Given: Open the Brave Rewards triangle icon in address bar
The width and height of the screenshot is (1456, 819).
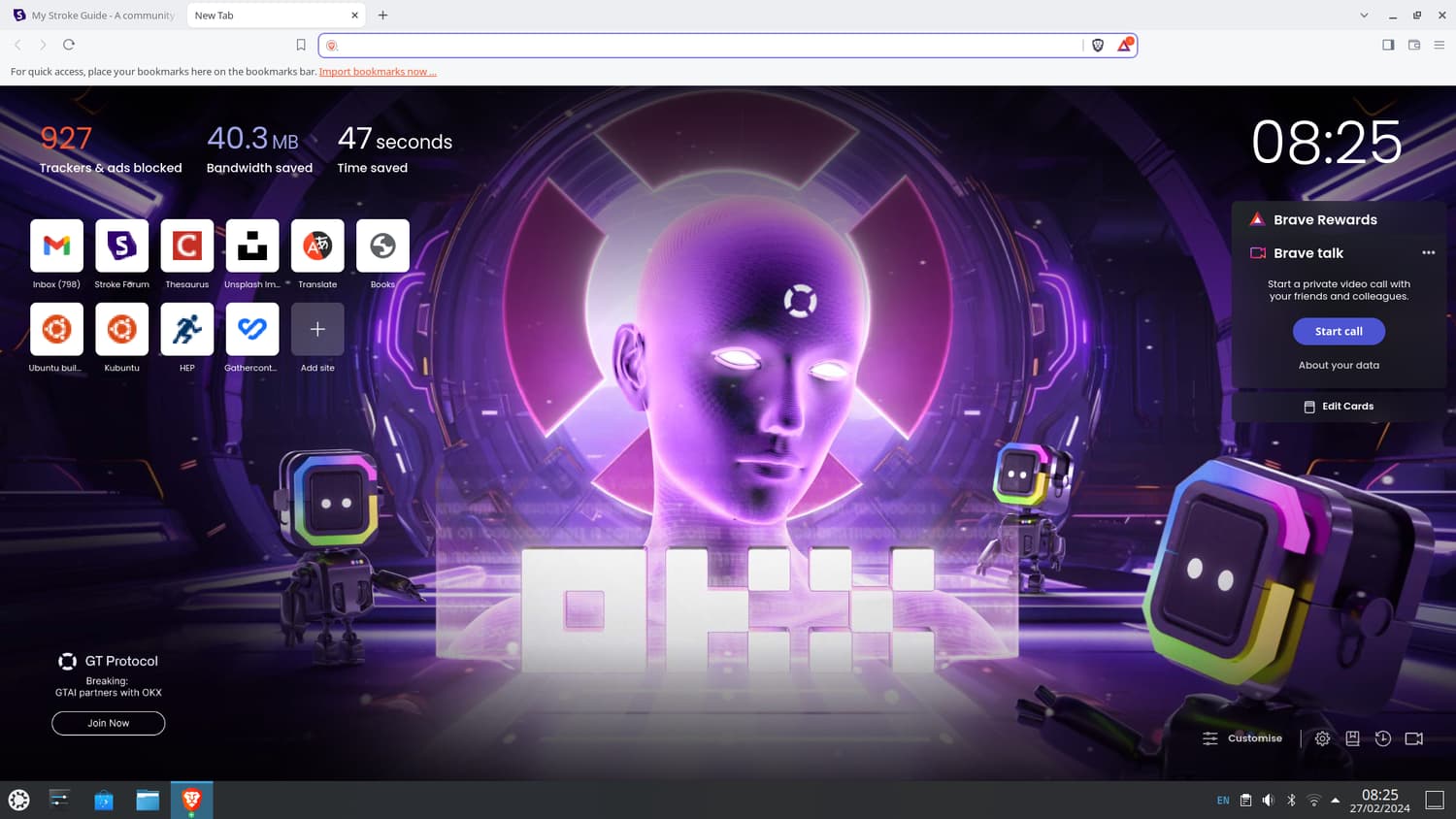Looking at the screenshot, I should pos(1124,46).
